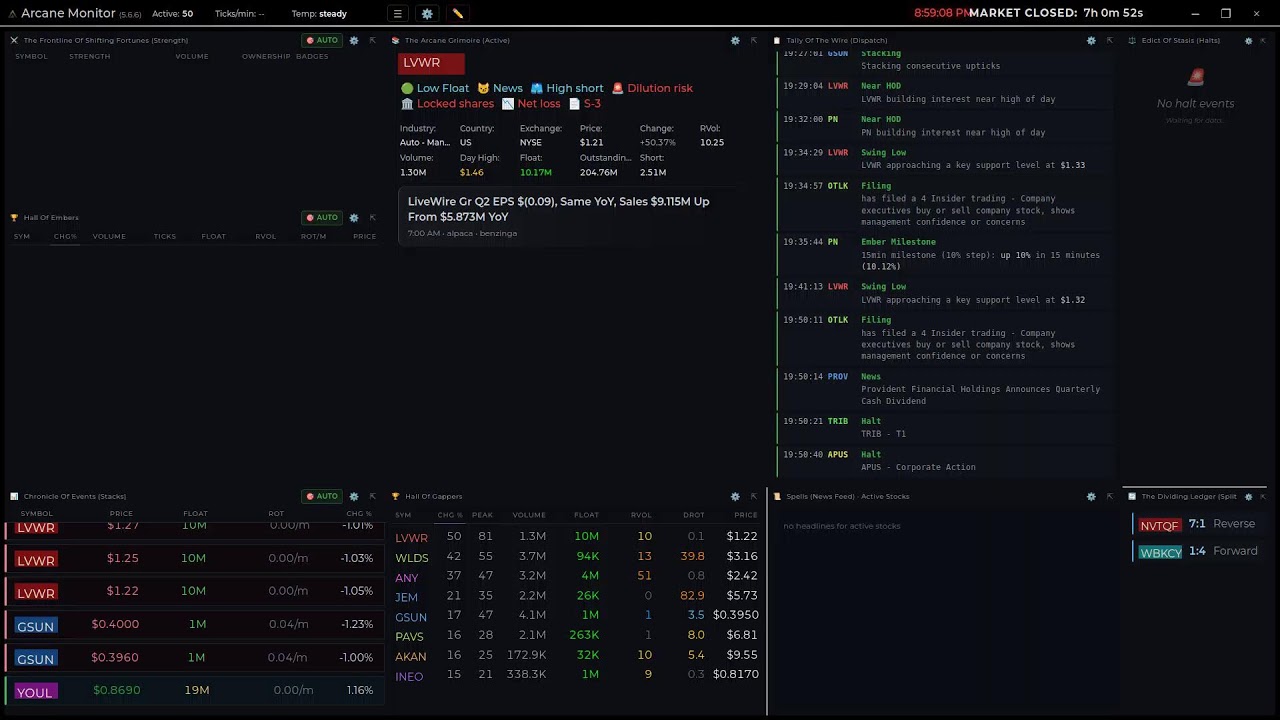Select WLDS row in Hall Of Gappers
Viewport: 1280px width, 720px height.
576,557
